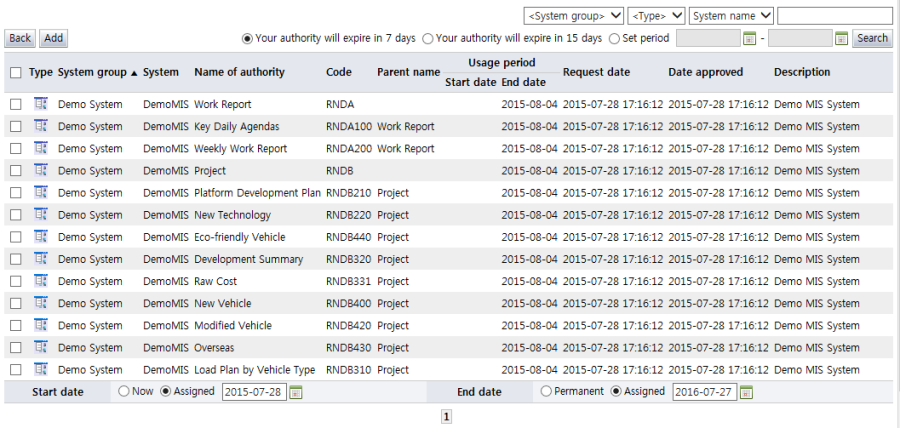
Task: Open calendar icon next to End date 2016-07-27
Action: [745, 392]
